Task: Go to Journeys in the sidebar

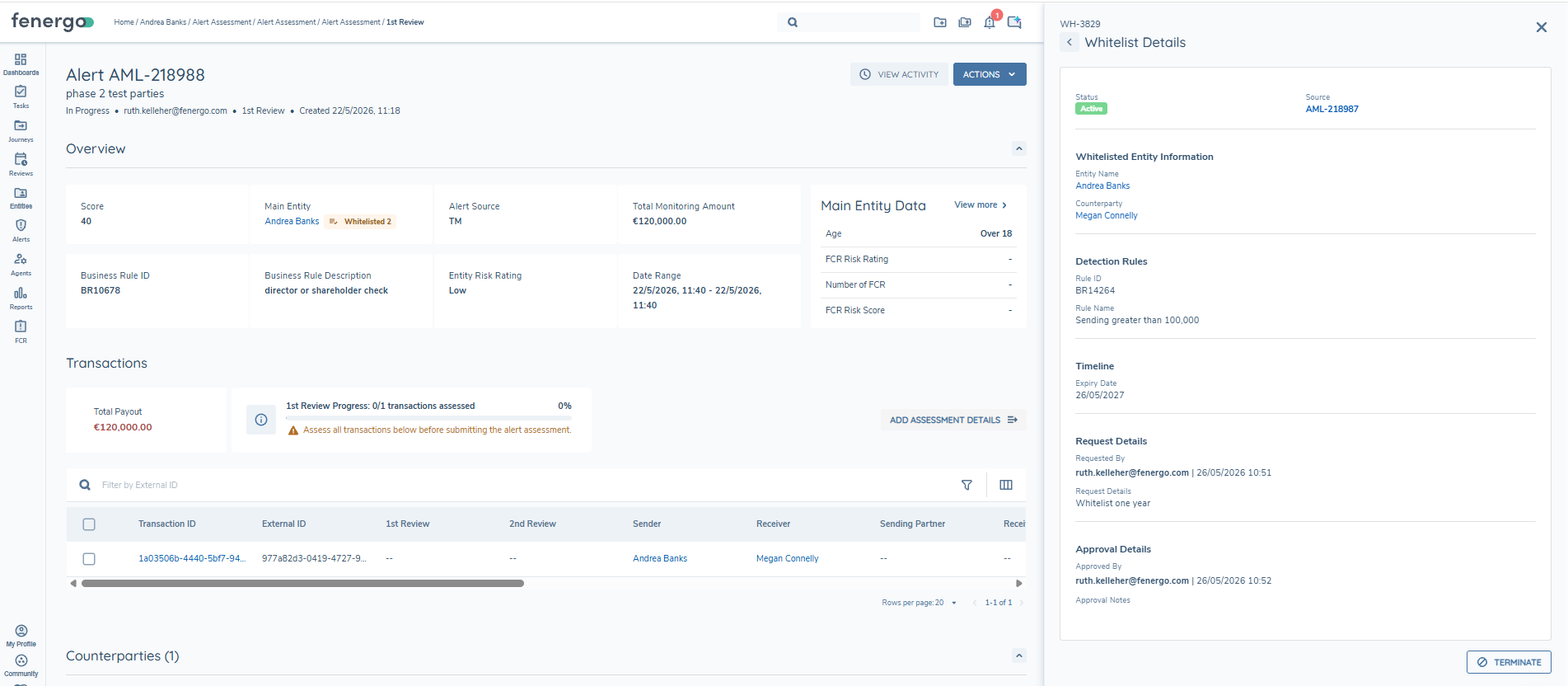Action: [21, 131]
